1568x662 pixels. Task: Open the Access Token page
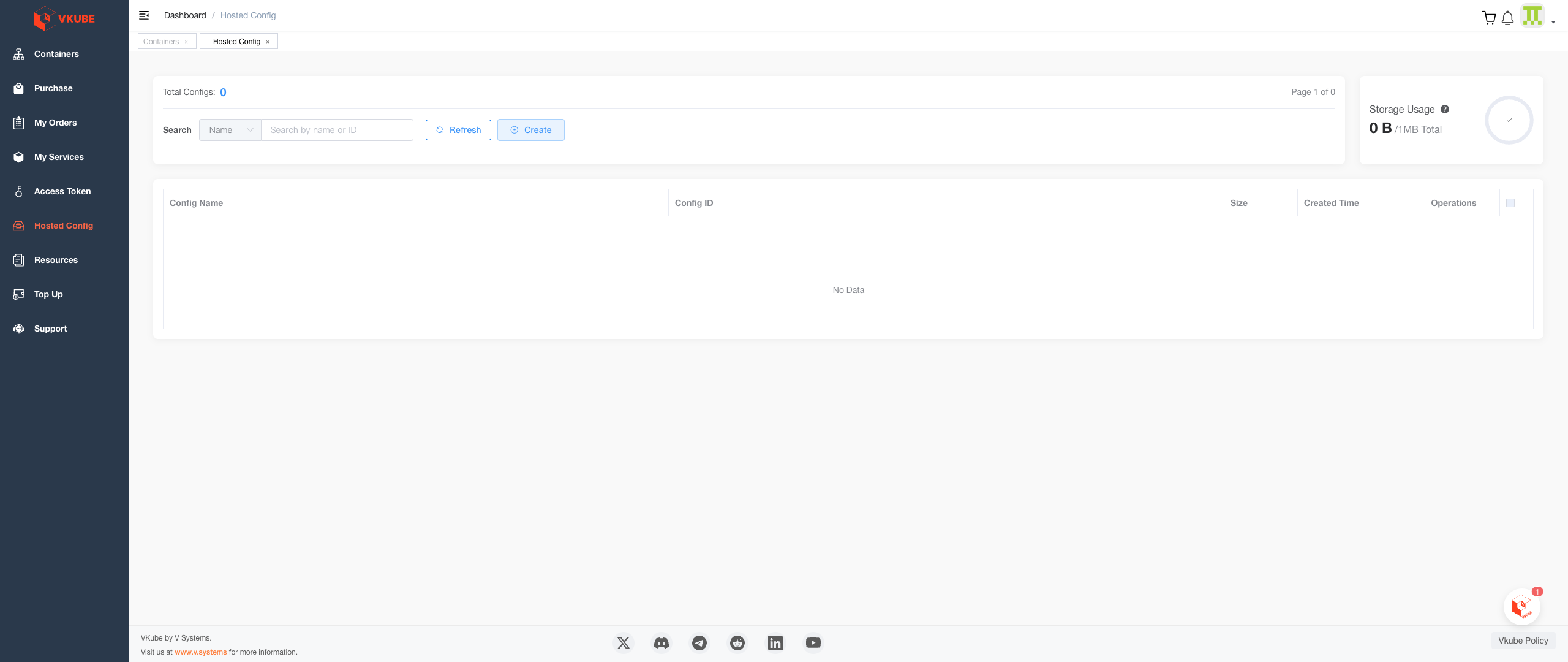click(64, 191)
